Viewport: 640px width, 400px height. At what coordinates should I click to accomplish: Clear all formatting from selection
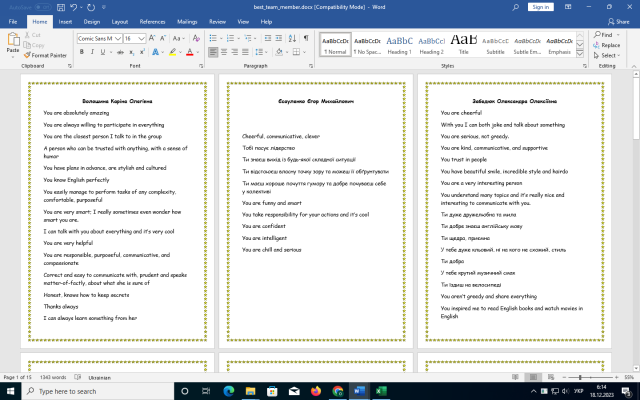pyautogui.click(x=196, y=38)
